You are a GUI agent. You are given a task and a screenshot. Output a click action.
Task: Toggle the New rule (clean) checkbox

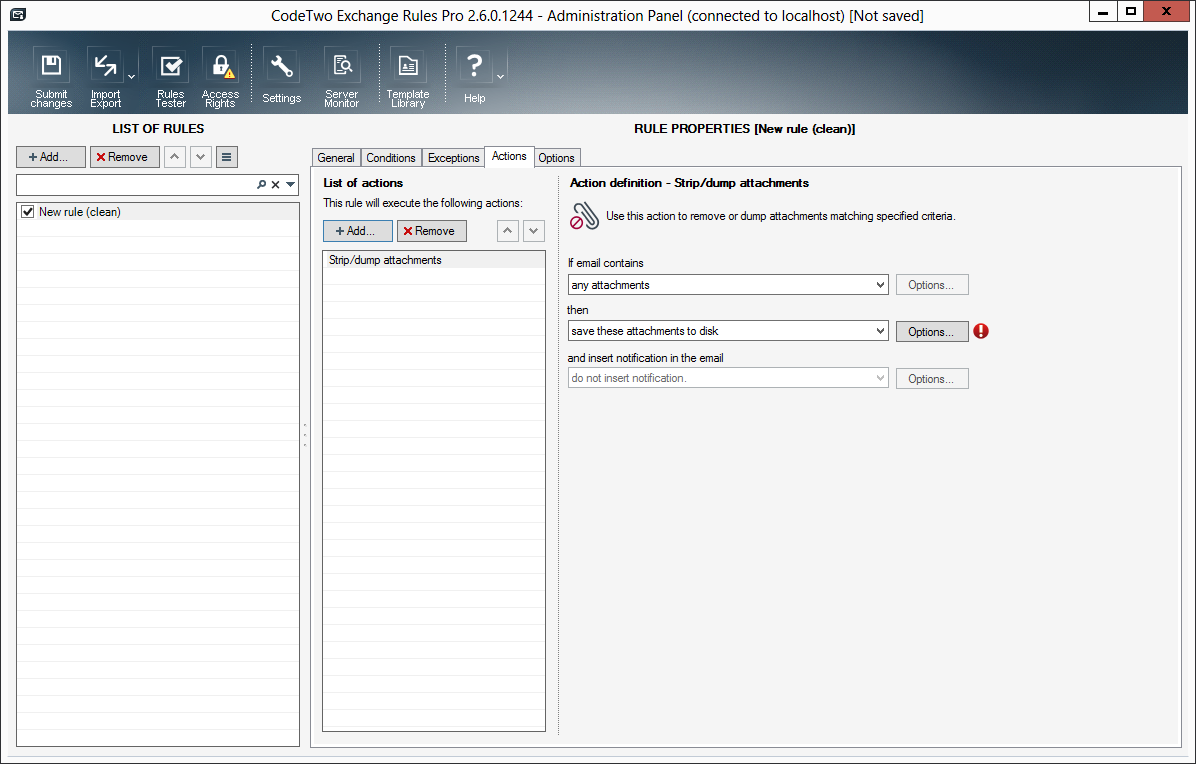point(27,212)
